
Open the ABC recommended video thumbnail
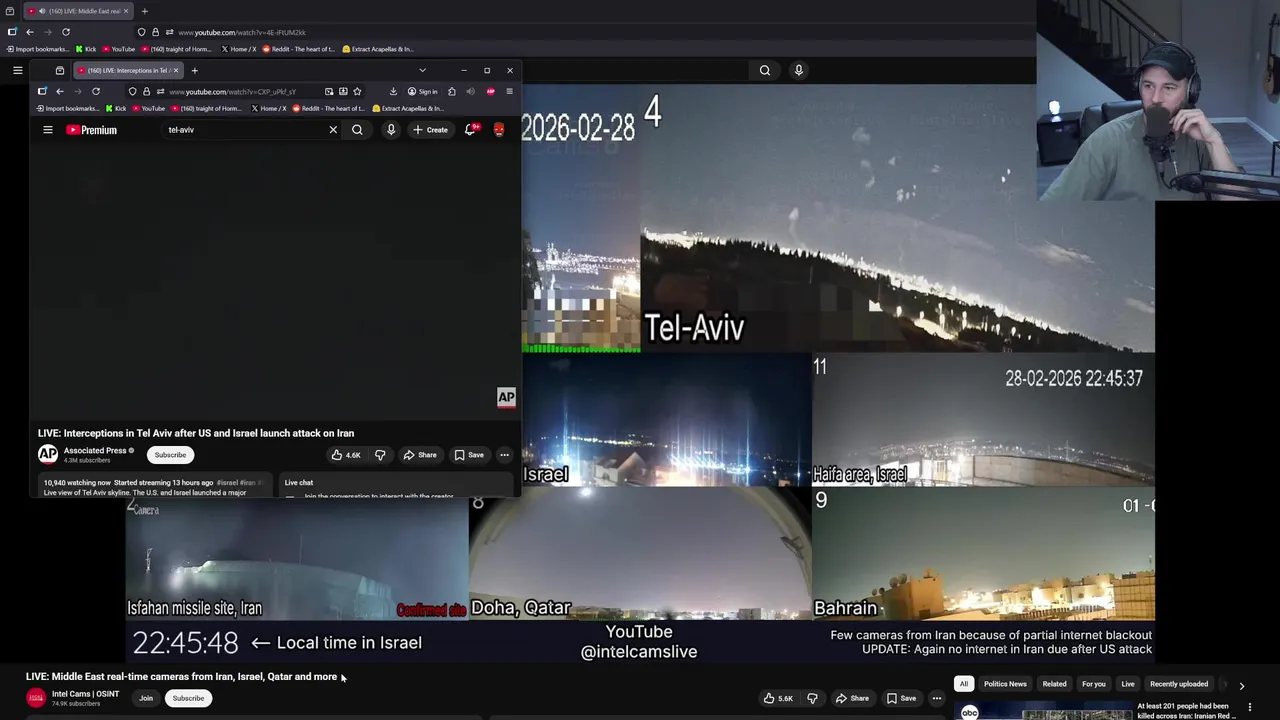coord(1045,711)
